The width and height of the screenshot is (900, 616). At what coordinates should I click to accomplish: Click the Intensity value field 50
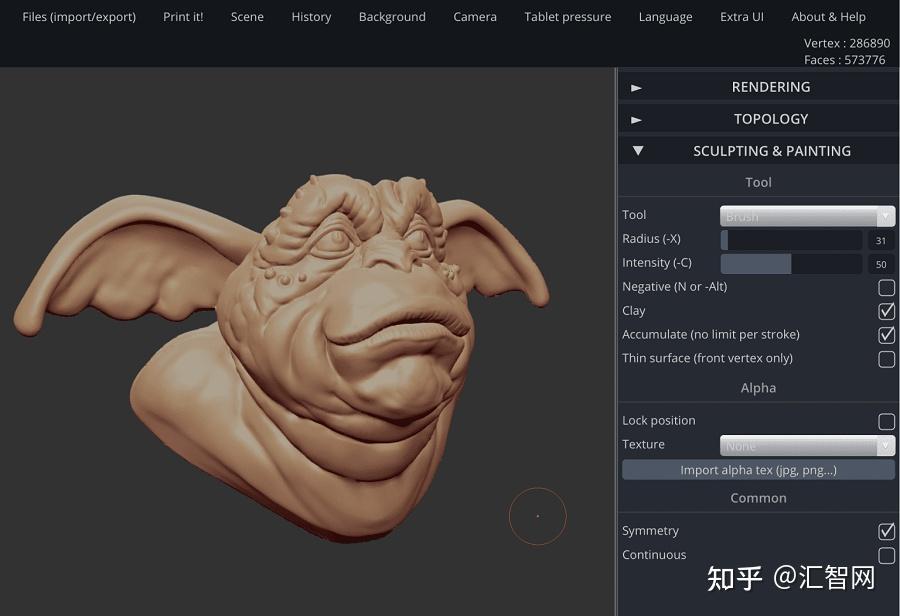point(881,265)
